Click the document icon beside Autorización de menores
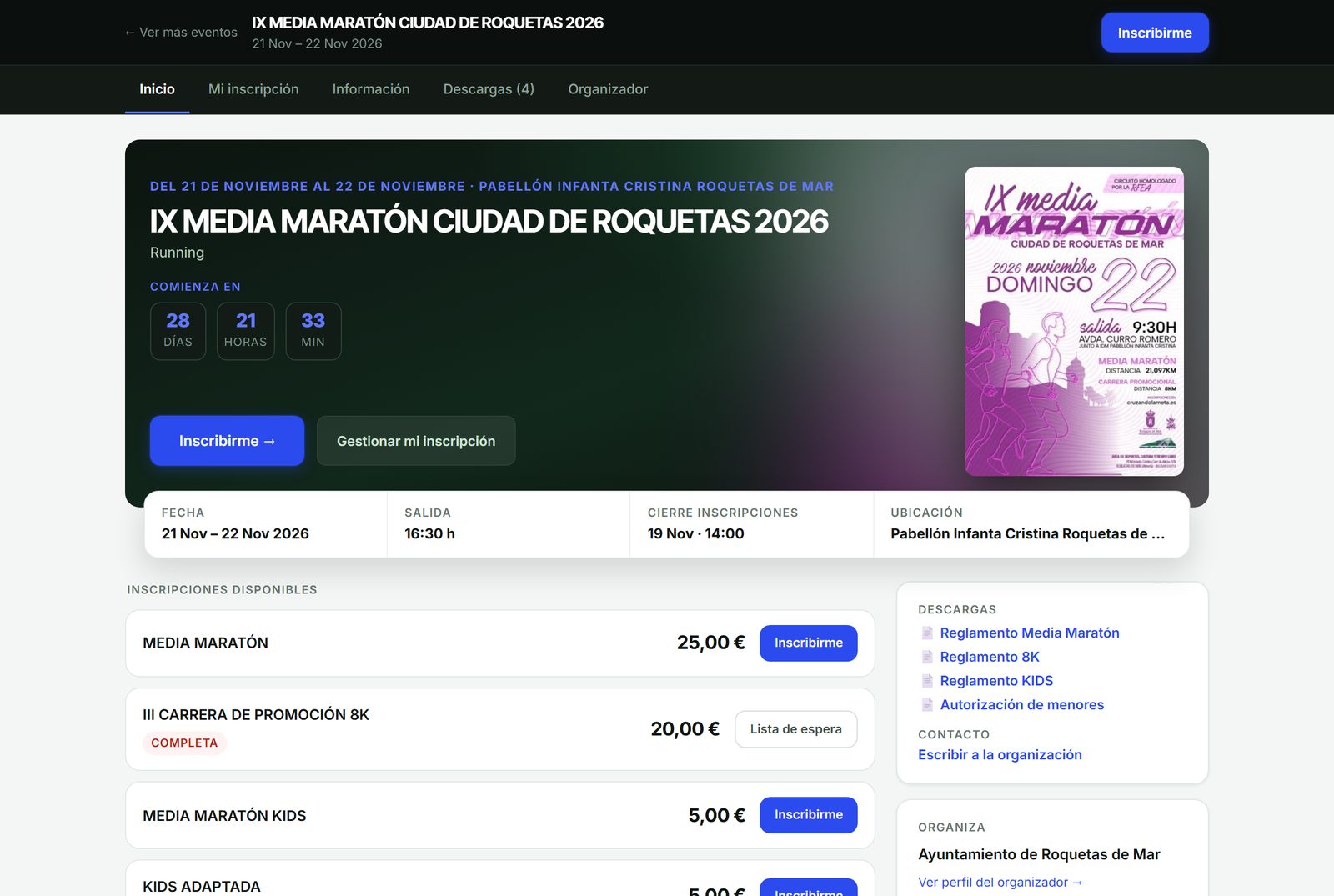Viewport: 1334px width, 896px height. 927,705
